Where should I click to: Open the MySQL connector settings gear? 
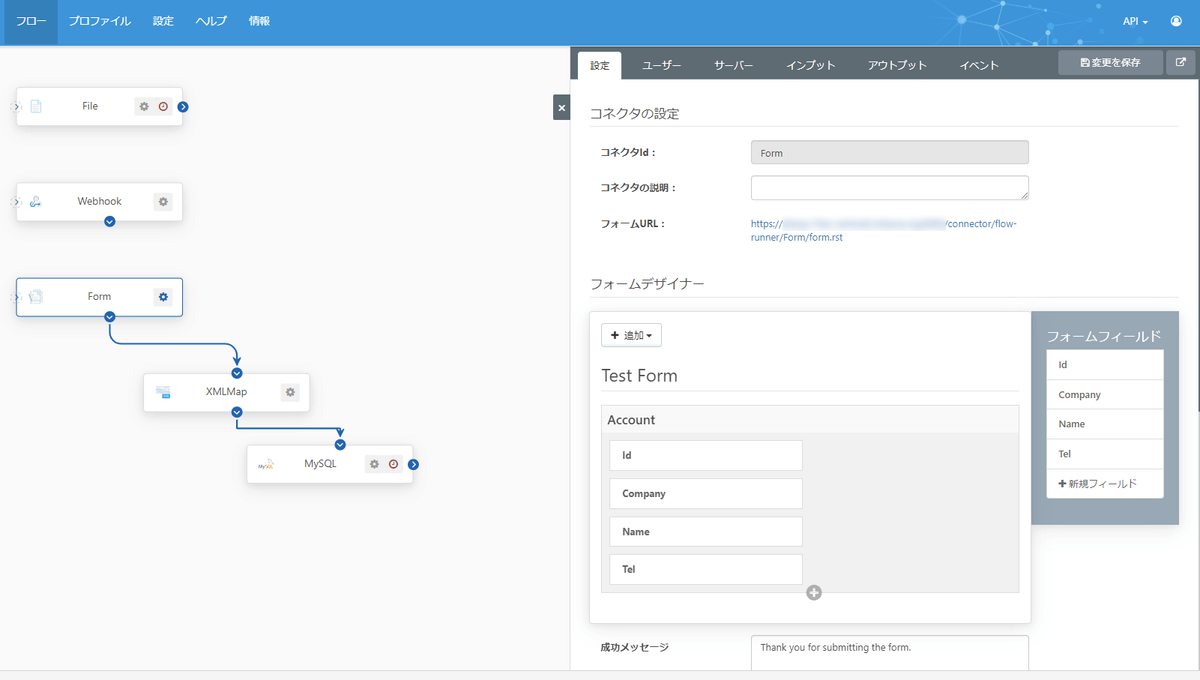[374, 464]
